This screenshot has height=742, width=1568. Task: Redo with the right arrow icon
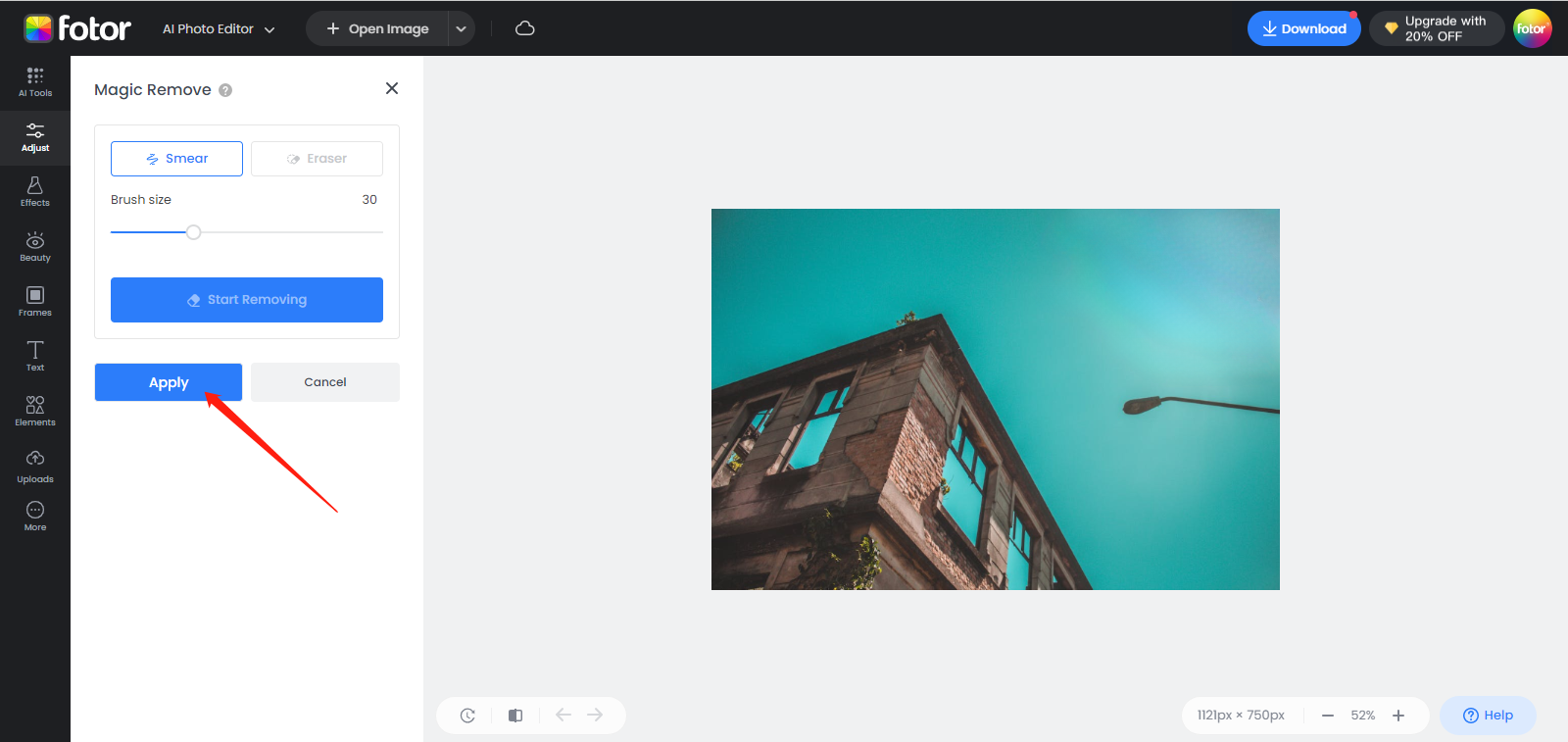(x=595, y=715)
